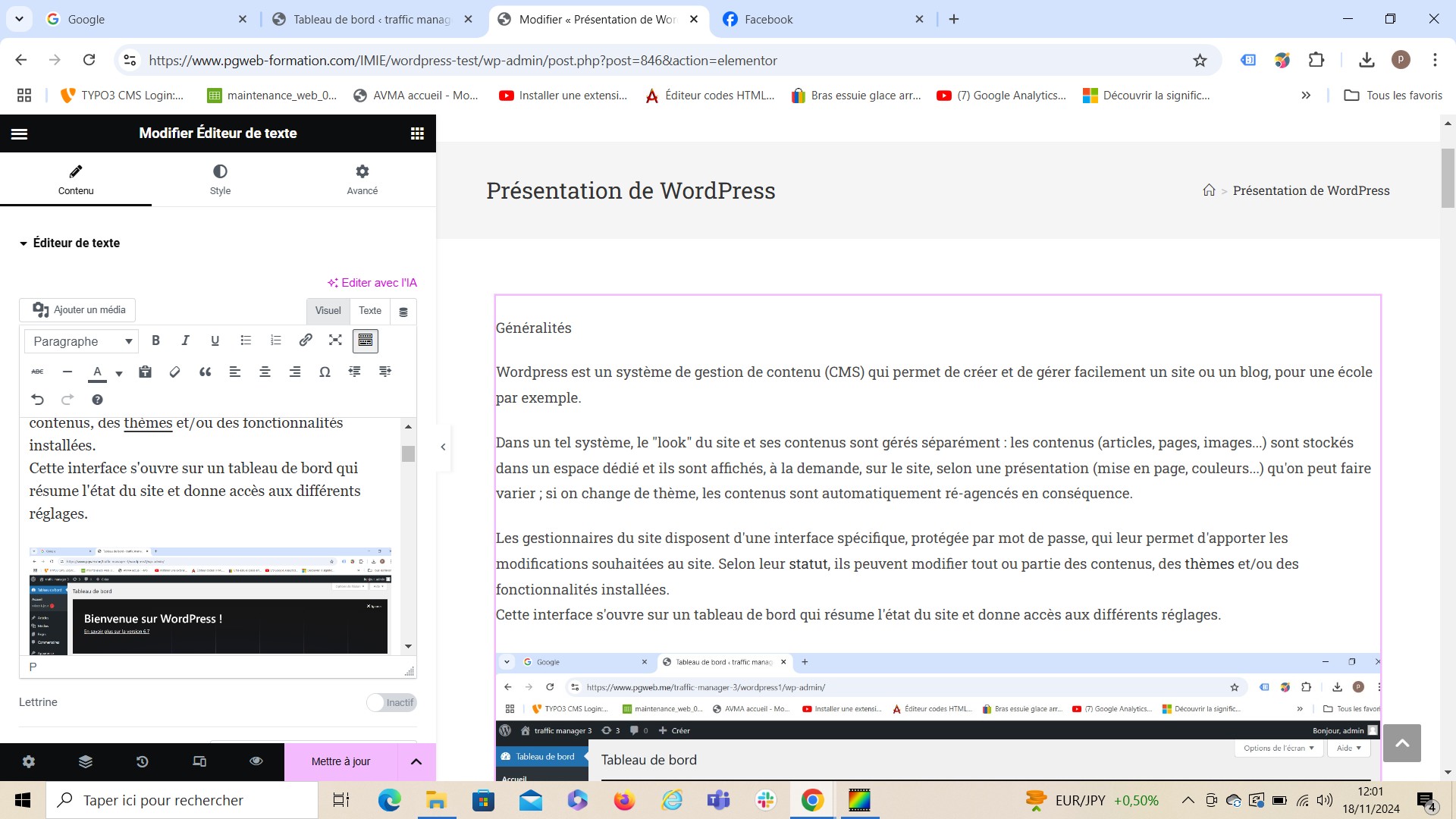Click the browser address bar
The image size is (1456, 819).
(667, 60)
